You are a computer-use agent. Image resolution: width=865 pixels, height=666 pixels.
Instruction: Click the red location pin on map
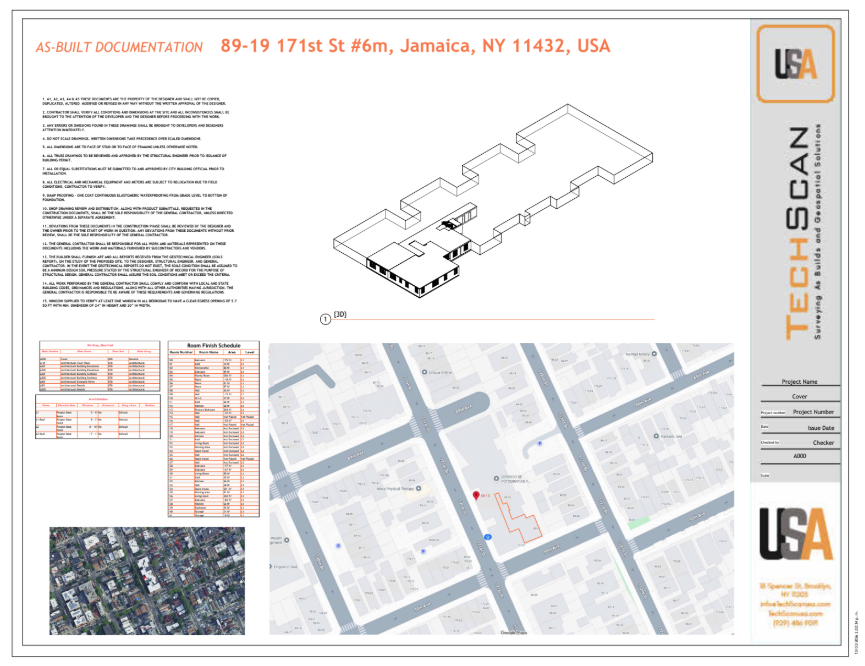476,494
